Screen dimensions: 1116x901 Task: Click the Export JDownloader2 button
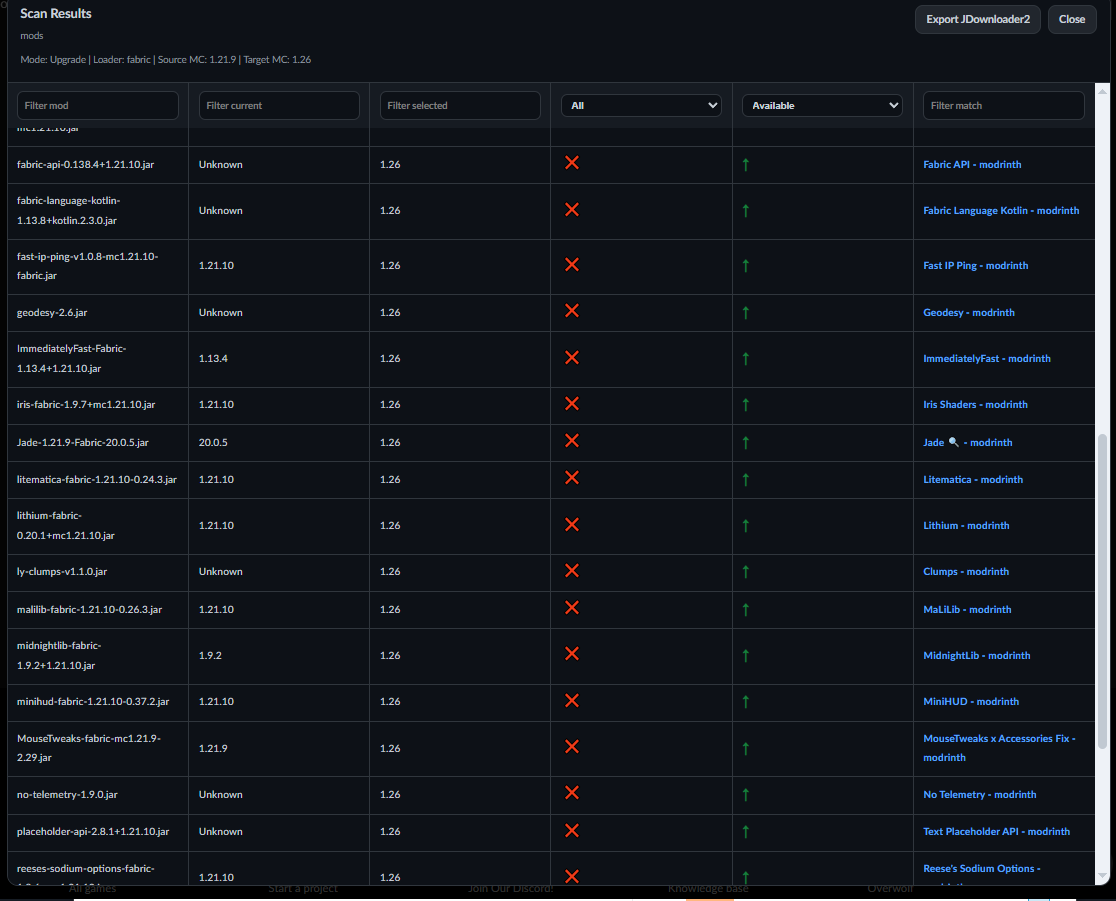coord(978,19)
